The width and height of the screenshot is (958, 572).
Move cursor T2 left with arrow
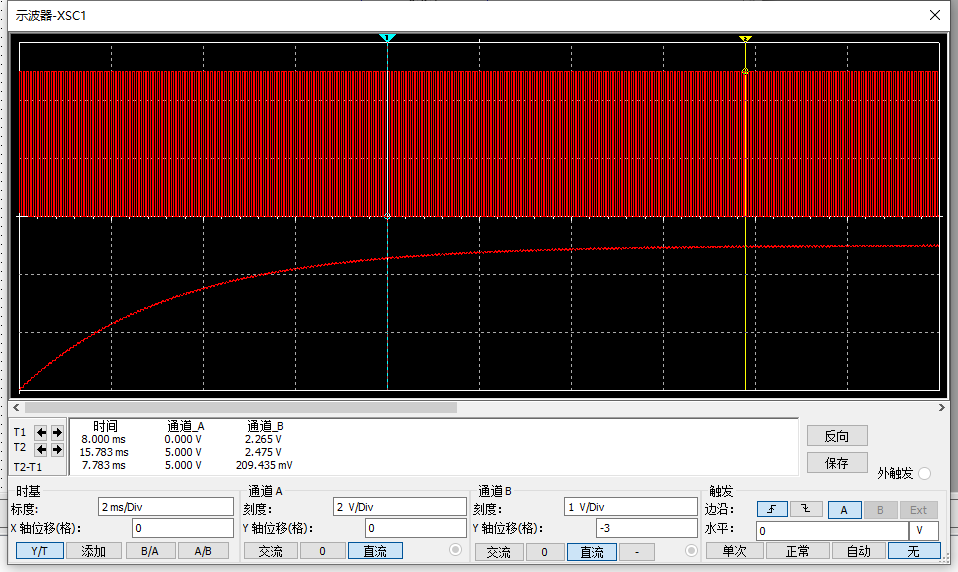pos(41,450)
